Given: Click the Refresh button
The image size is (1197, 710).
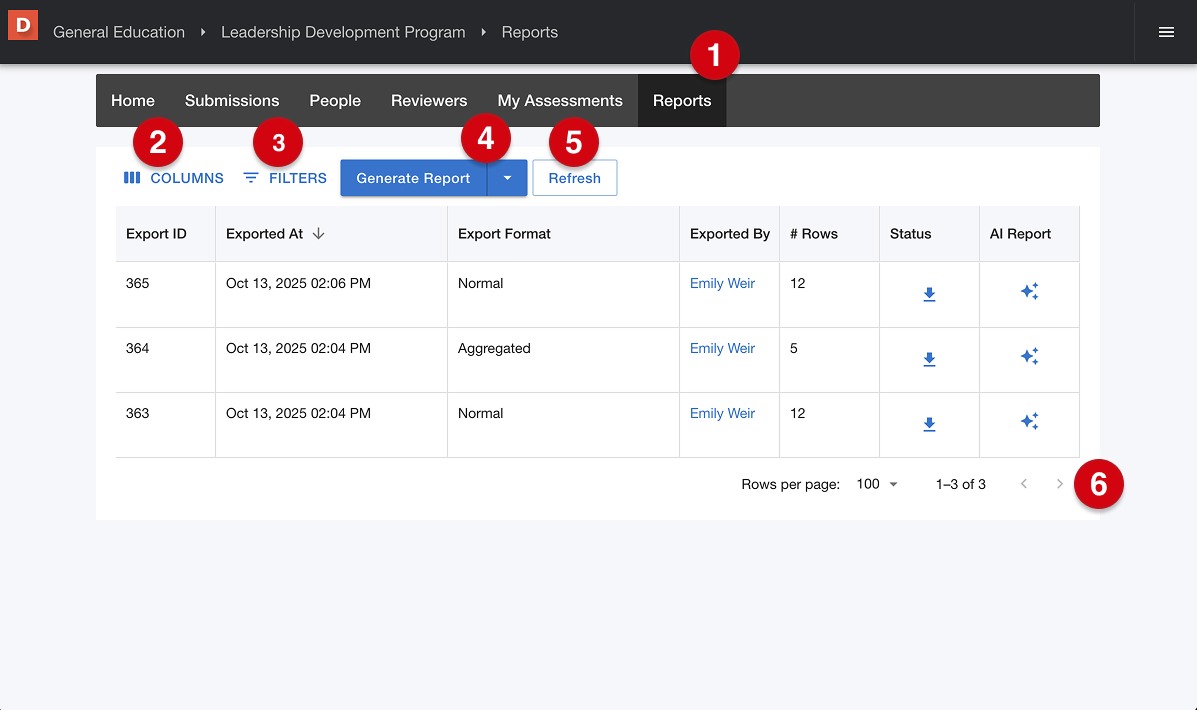Looking at the screenshot, I should (x=575, y=178).
